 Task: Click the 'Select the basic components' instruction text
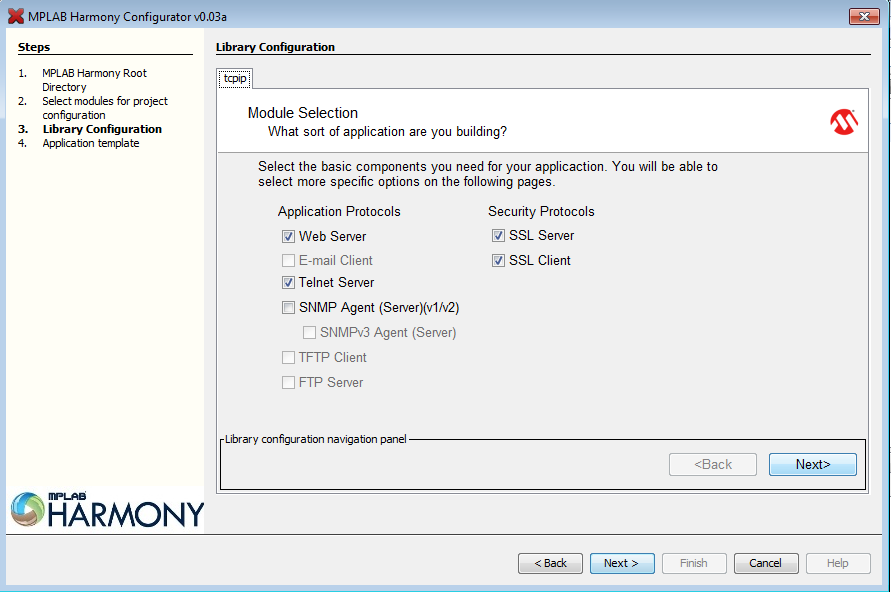(488, 174)
